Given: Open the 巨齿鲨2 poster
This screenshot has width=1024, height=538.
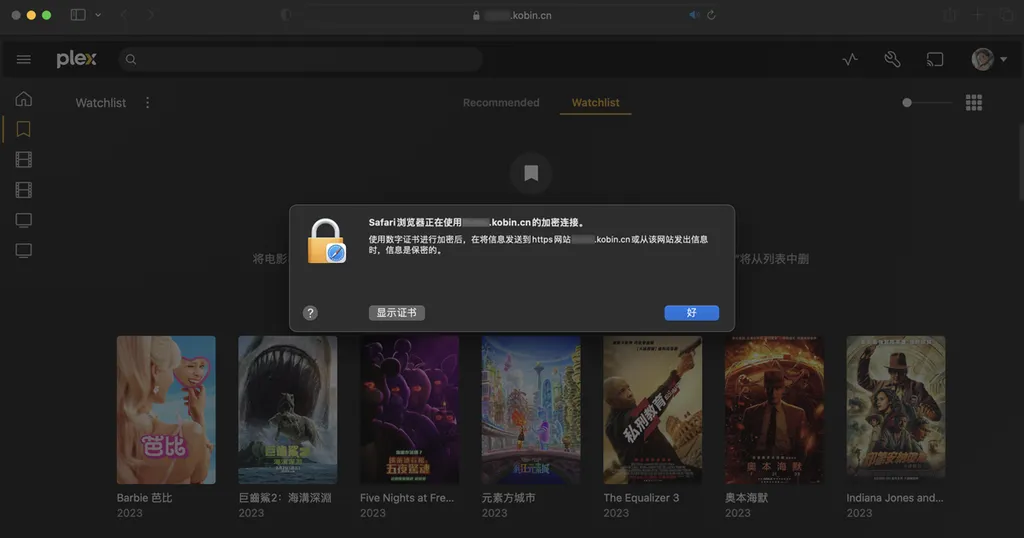Looking at the screenshot, I should pyautogui.click(x=287, y=410).
